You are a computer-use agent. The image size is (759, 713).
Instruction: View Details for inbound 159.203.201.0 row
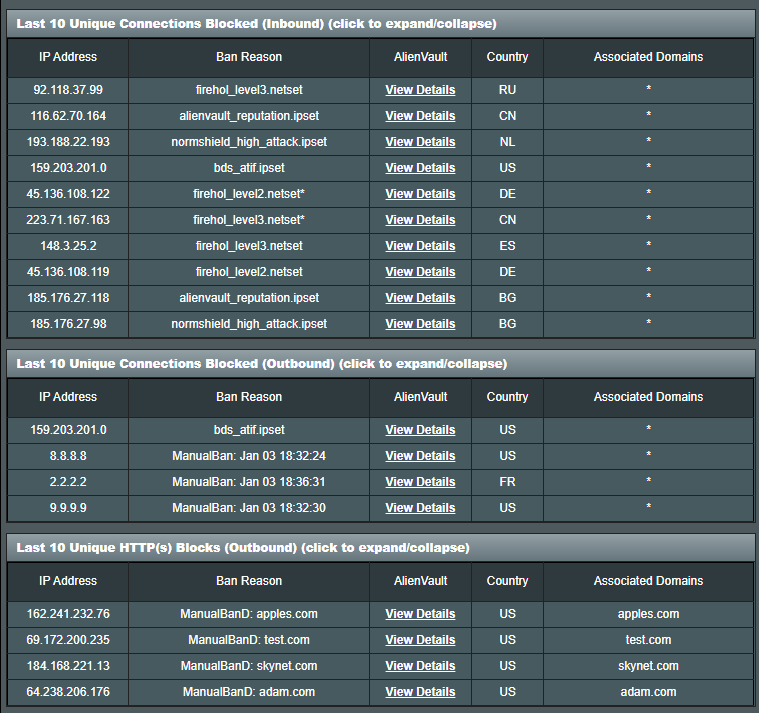(420, 168)
